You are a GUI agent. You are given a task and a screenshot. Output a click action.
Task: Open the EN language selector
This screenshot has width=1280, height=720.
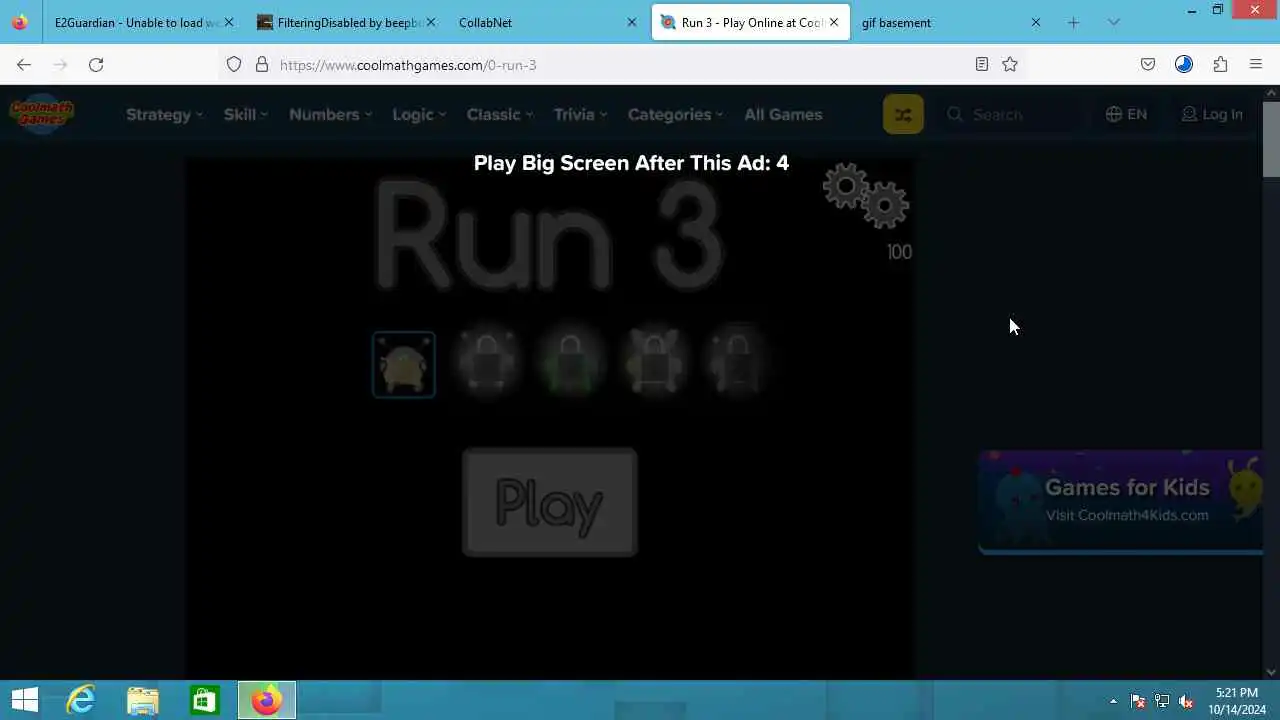click(1126, 114)
